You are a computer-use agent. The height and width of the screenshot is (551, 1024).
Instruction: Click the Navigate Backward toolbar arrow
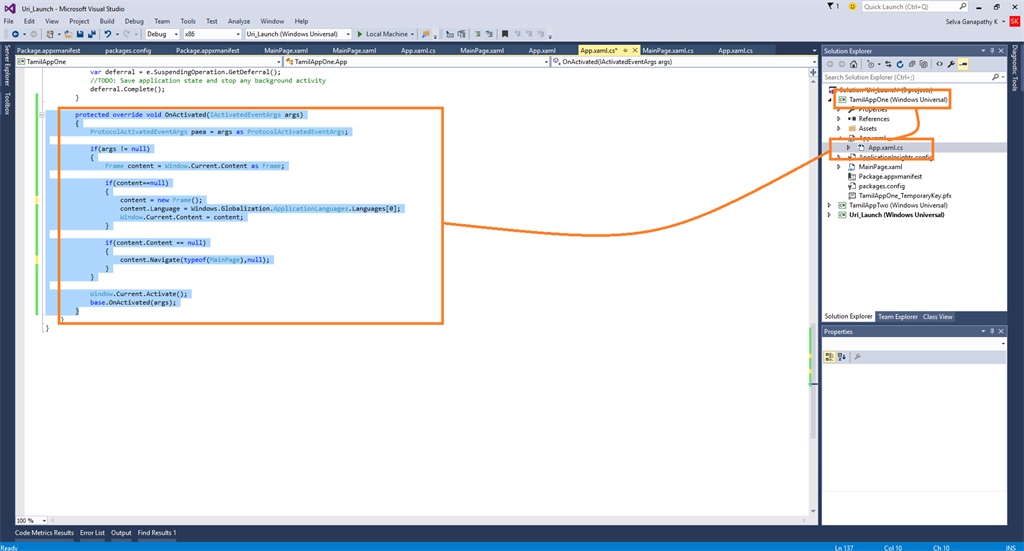15,34
